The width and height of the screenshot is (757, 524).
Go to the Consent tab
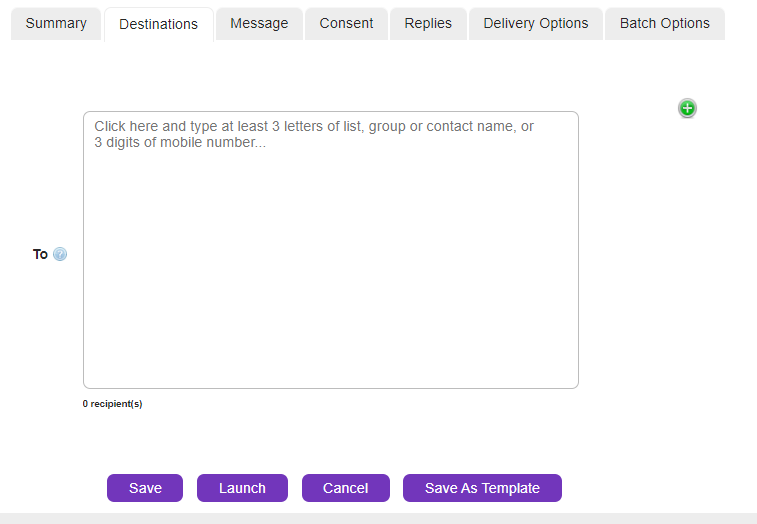pos(346,23)
